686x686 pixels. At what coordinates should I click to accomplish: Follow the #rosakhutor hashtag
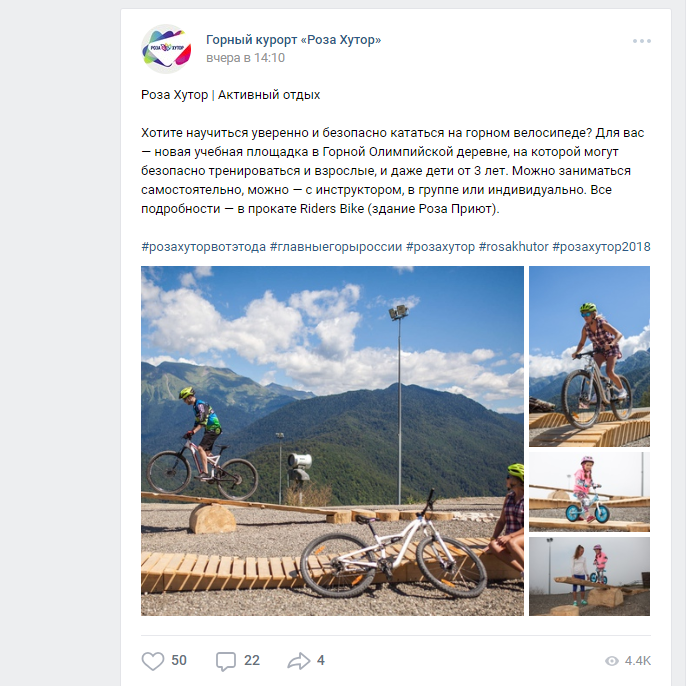(514, 247)
